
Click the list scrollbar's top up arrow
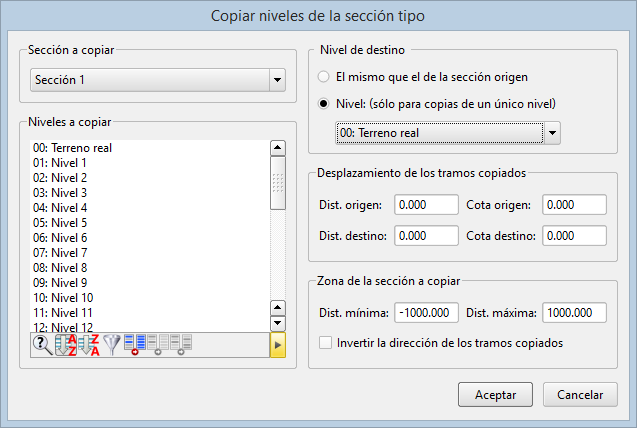point(278,148)
